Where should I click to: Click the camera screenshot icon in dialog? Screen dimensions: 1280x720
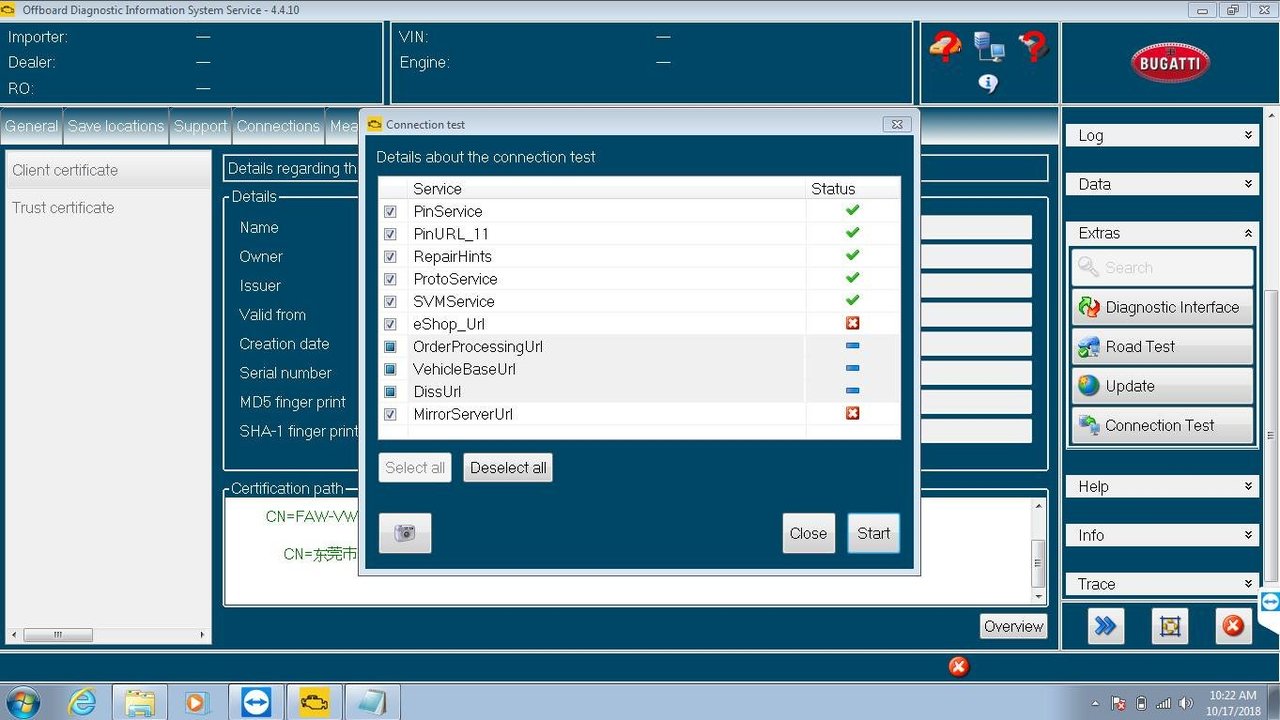[405, 533]
